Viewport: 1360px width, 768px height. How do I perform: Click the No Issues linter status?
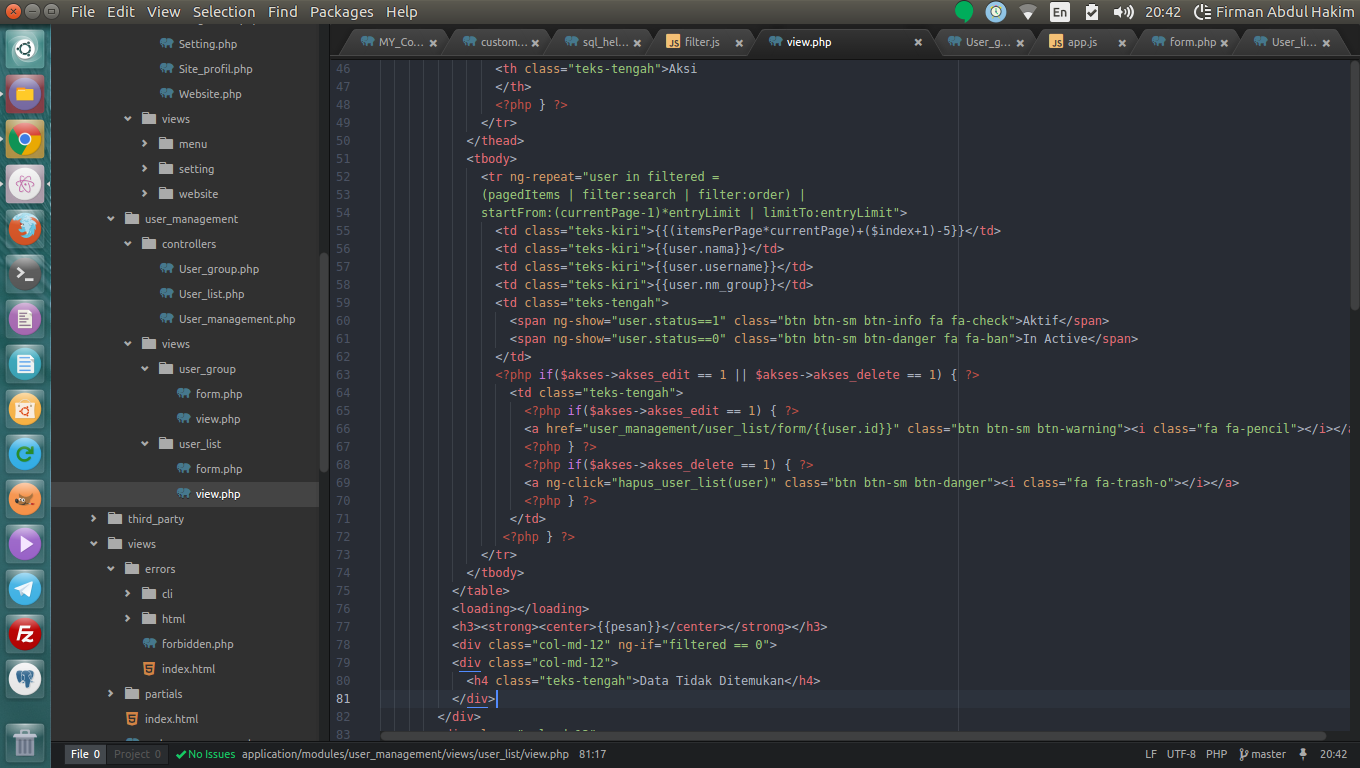click(205, 754)
